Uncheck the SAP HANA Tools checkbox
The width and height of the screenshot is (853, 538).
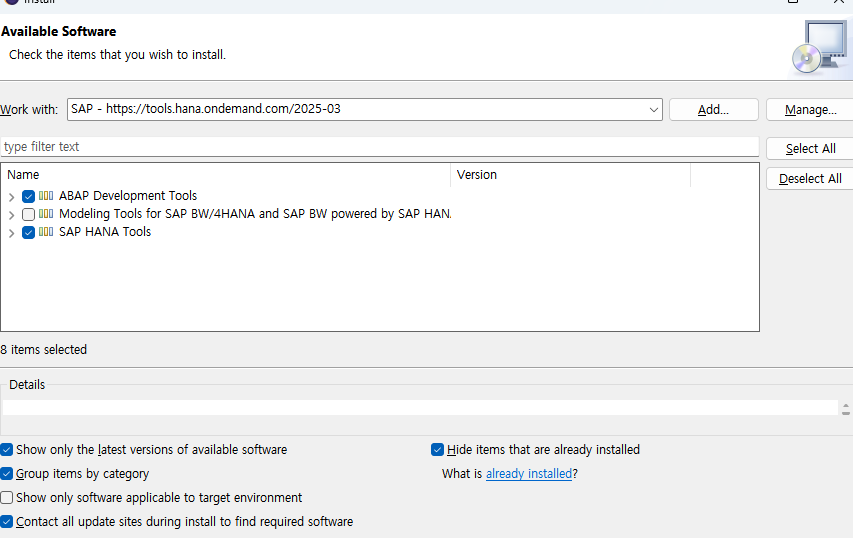coord(28,232)
